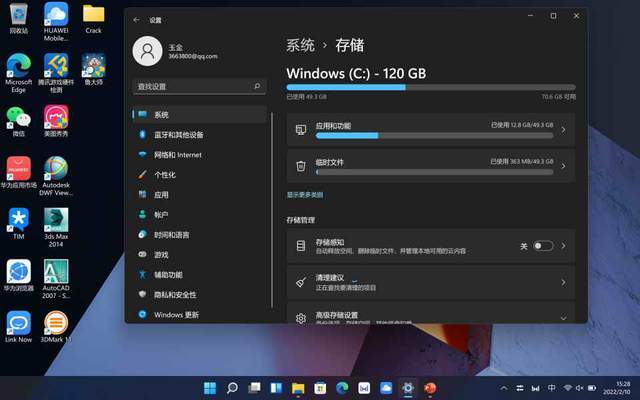Click the sidebar vertical scrollbar
The width and height of the screenshot is (640, 400).
point(272,210)
